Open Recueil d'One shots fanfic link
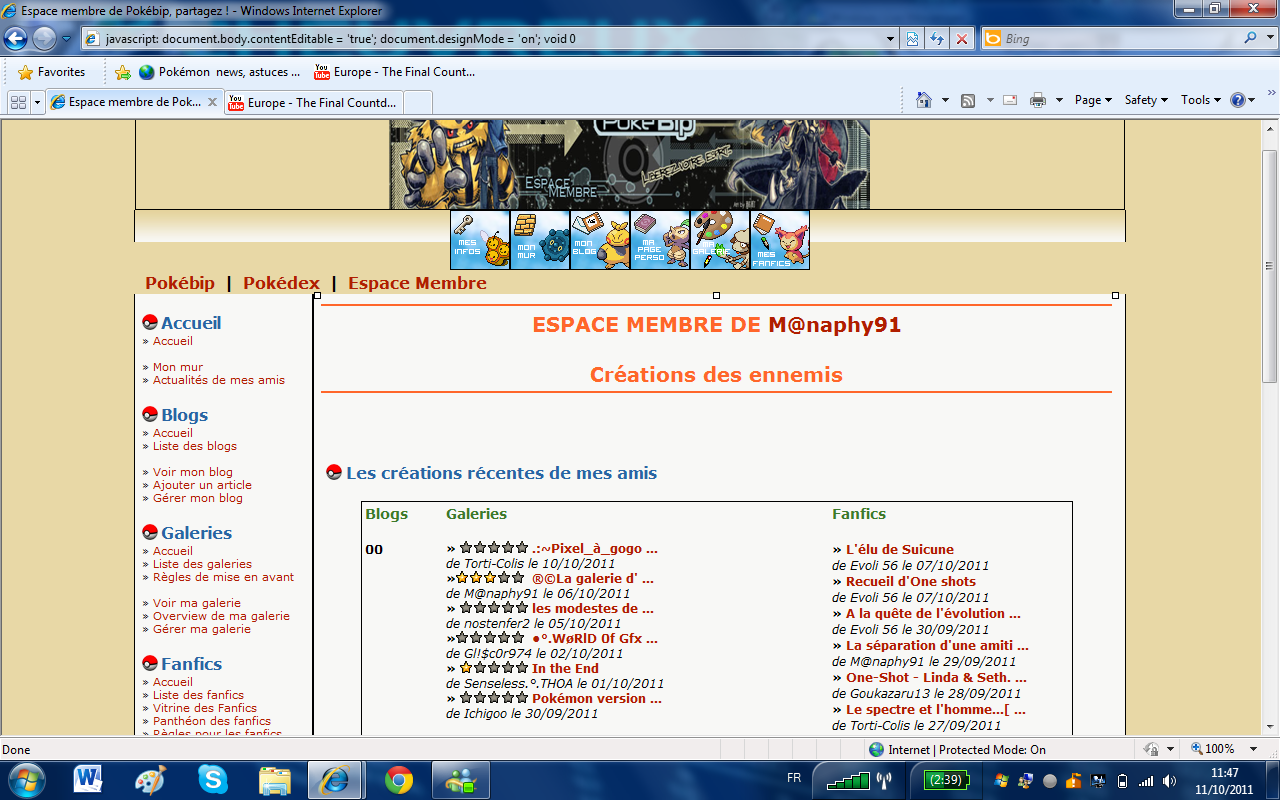The height and width of the screenshot is (800, 1280). (x=911, y=581)
